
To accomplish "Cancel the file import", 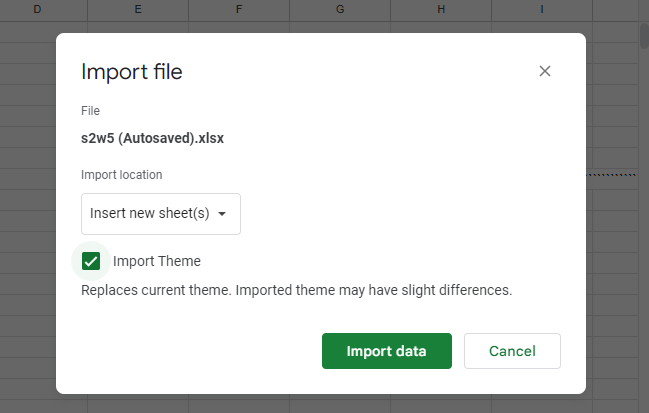I will (x=512, y=351).
